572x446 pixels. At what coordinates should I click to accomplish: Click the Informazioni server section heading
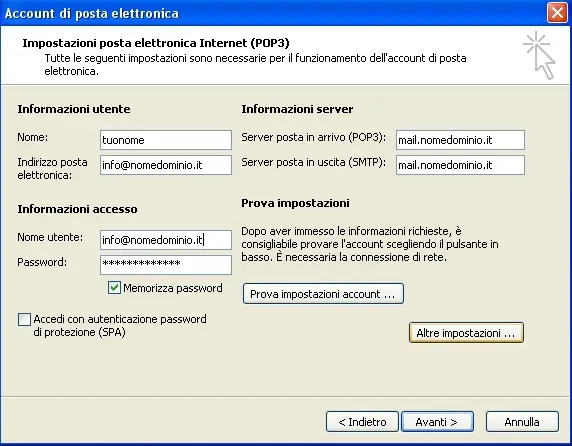pos(297,109)
